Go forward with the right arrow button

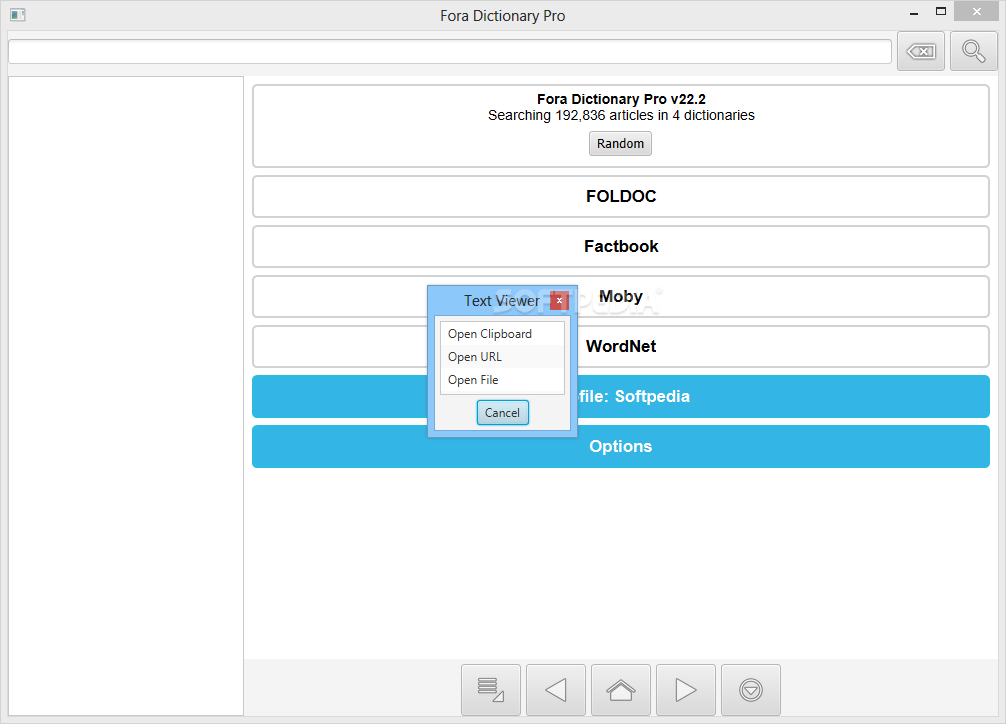pyautogui.click(x=686, y=690)
